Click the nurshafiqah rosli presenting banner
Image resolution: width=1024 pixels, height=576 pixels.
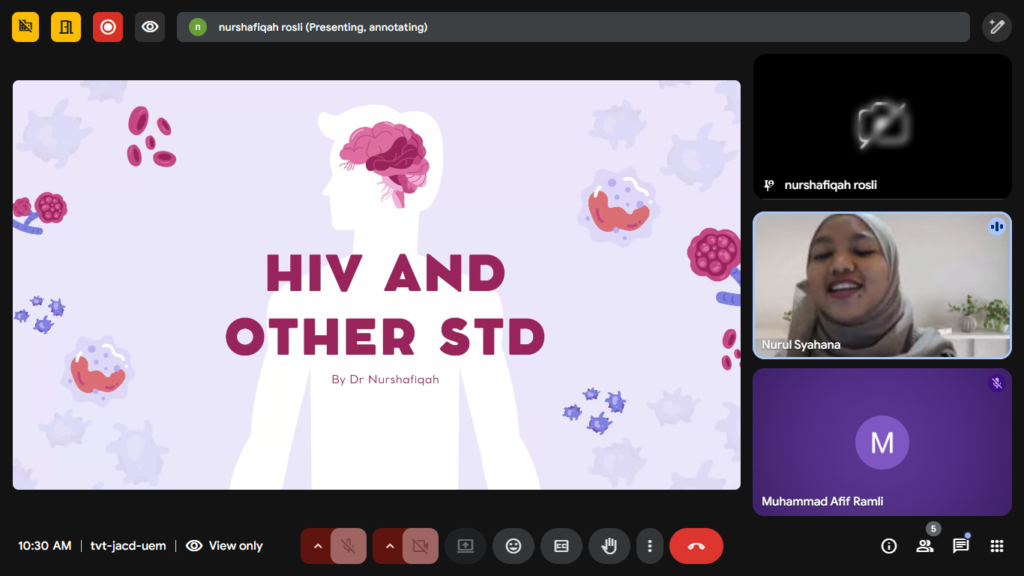[572, 27]
